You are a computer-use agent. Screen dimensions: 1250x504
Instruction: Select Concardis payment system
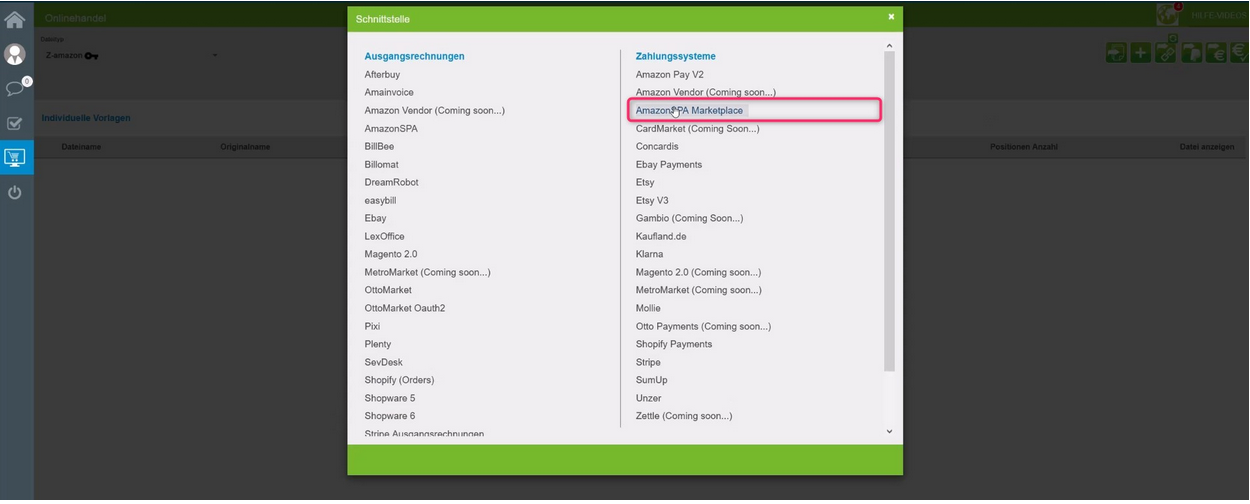(657, 147)
